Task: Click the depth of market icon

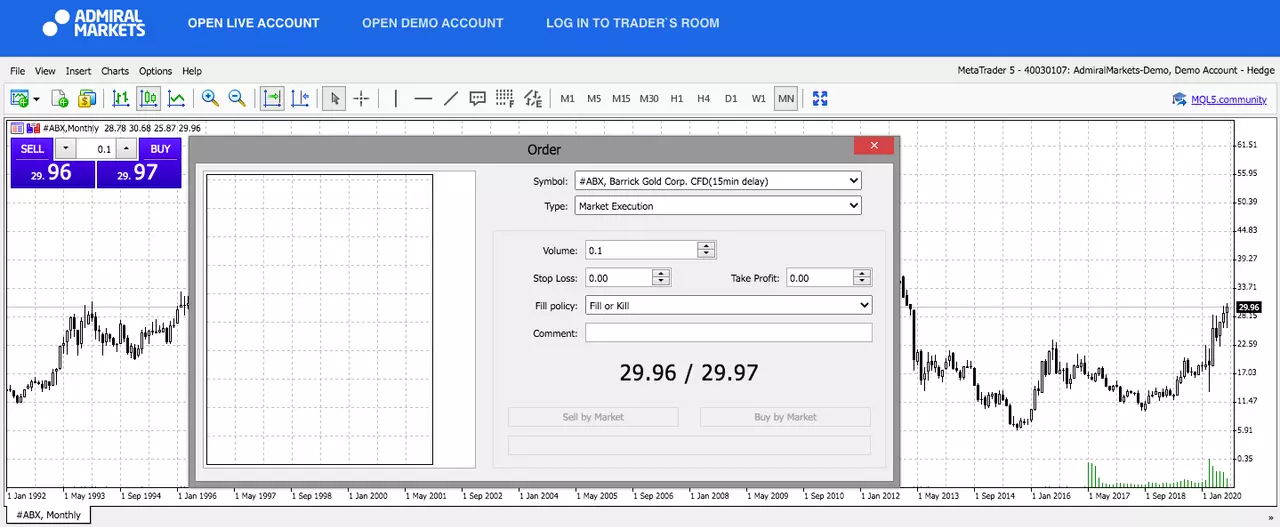Action: pyautogui.click(x=33, y=128)
